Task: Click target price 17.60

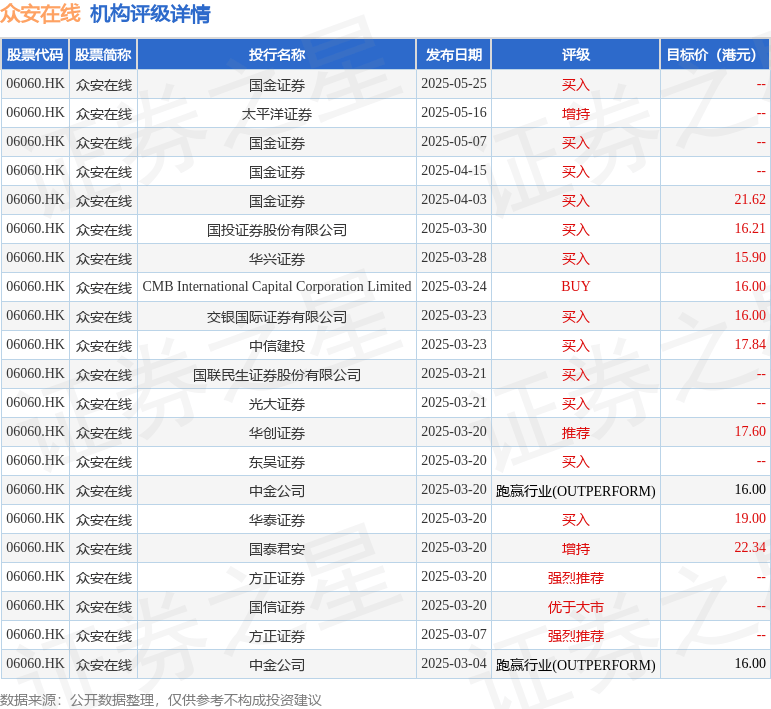Action: [x=750, y=432]
